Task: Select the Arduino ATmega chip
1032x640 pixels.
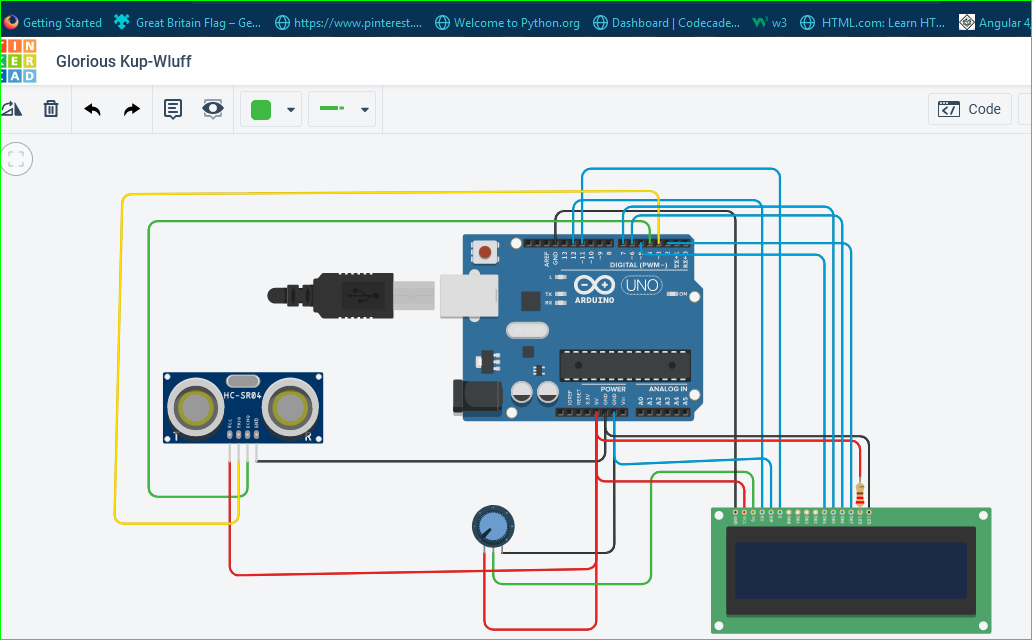Action: 625,365
